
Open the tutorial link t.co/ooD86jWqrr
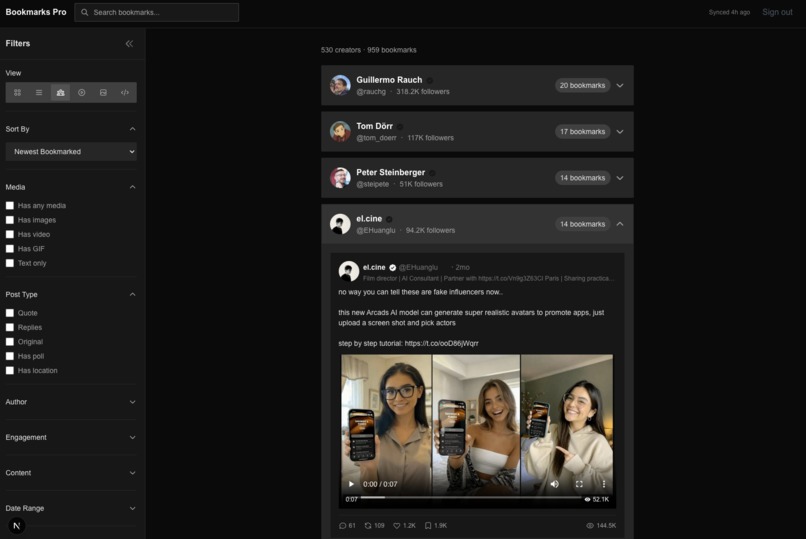[442, 343]
